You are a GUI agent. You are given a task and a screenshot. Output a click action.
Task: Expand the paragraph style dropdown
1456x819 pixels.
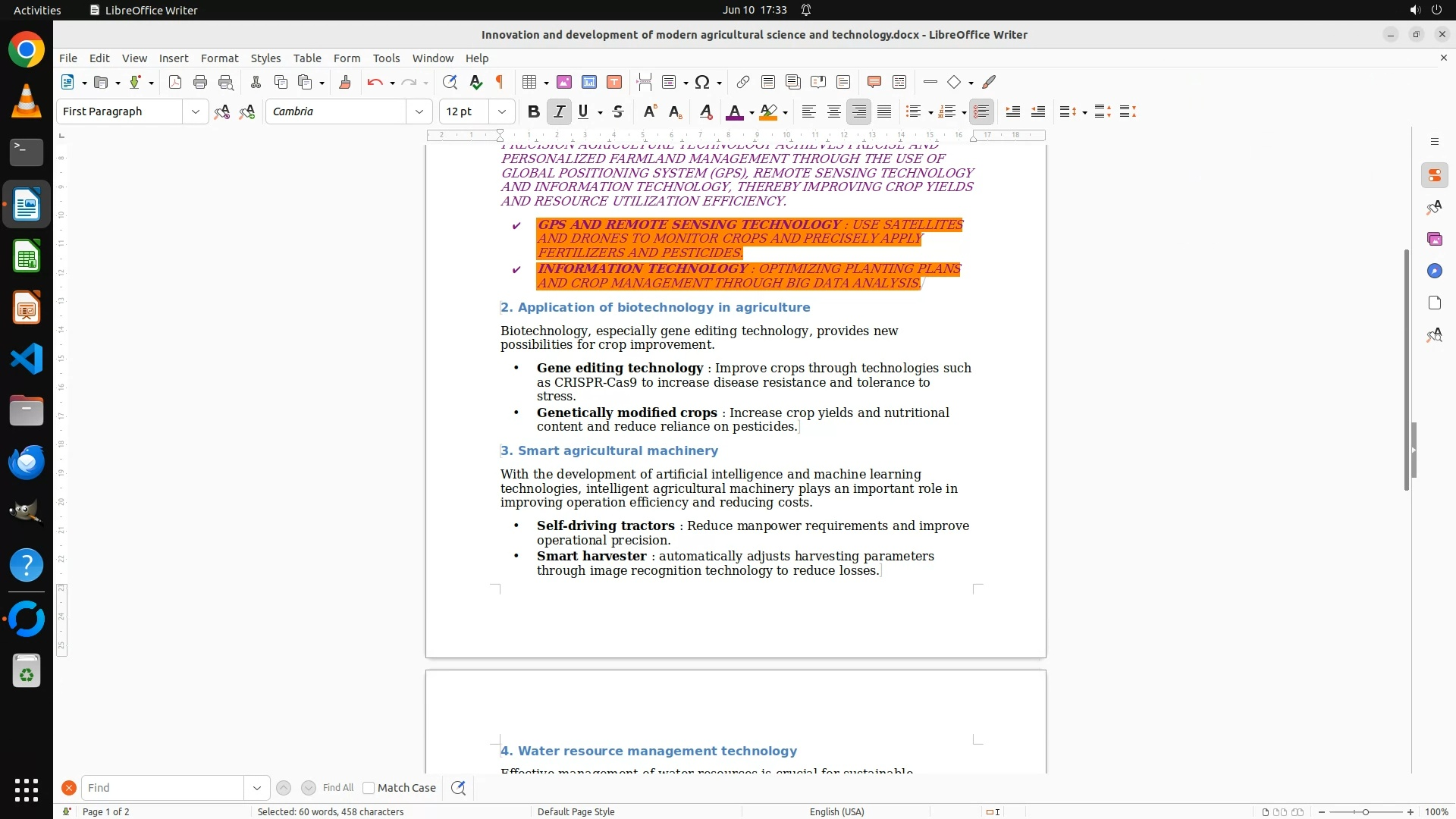[x=196, y=111]
